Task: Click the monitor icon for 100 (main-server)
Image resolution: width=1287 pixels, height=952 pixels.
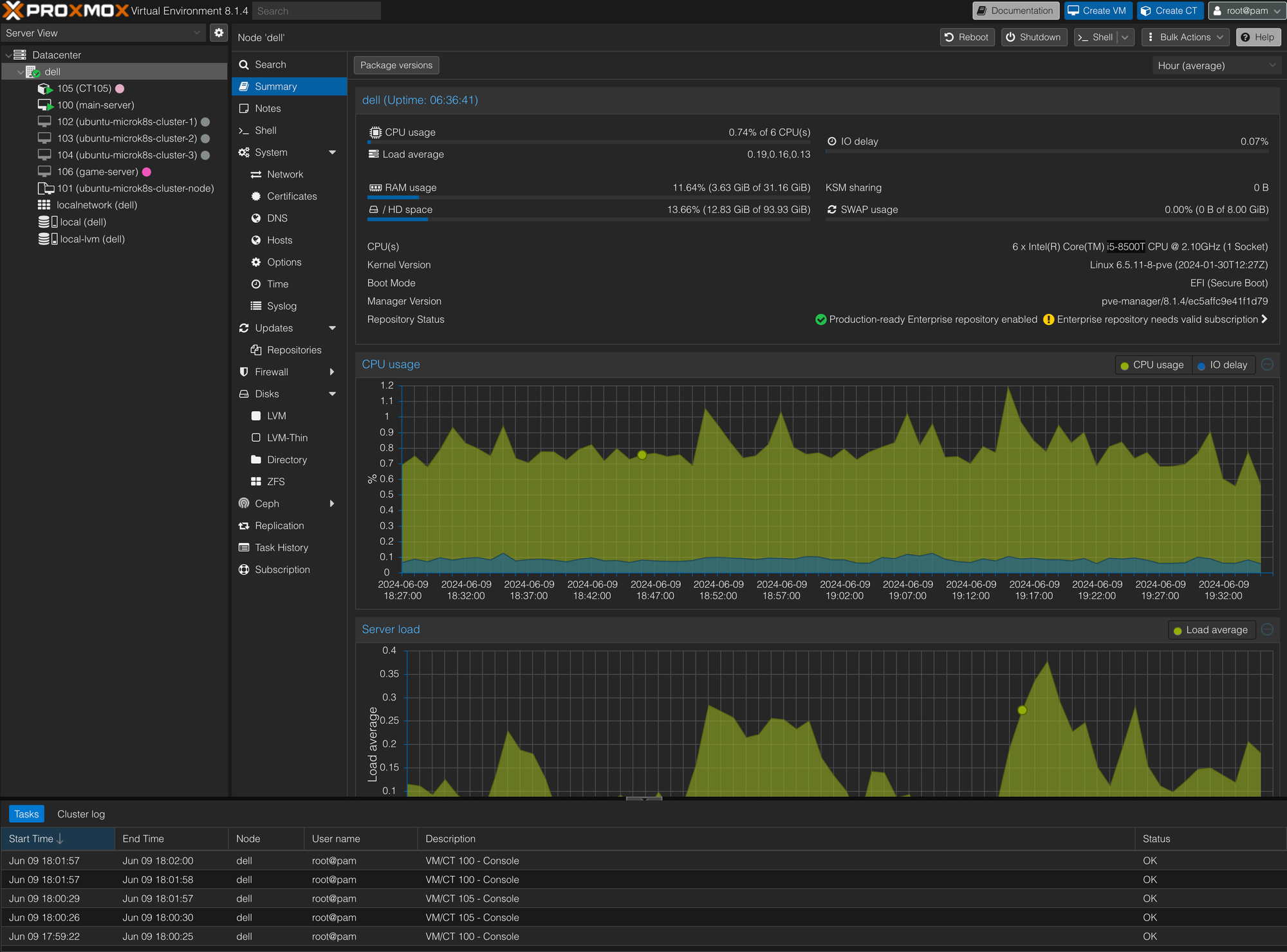Action: coord(45,105)
